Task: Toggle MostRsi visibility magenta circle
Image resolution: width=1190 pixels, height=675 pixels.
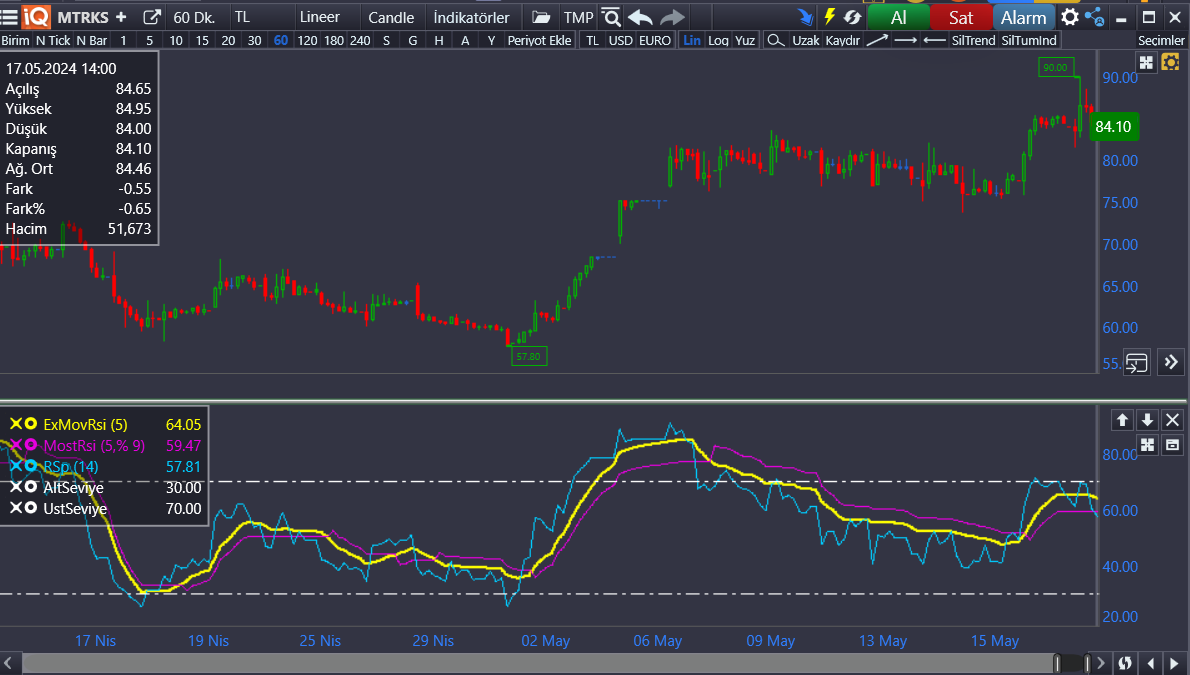Action: pyautogui.click(x=30, y=445)
